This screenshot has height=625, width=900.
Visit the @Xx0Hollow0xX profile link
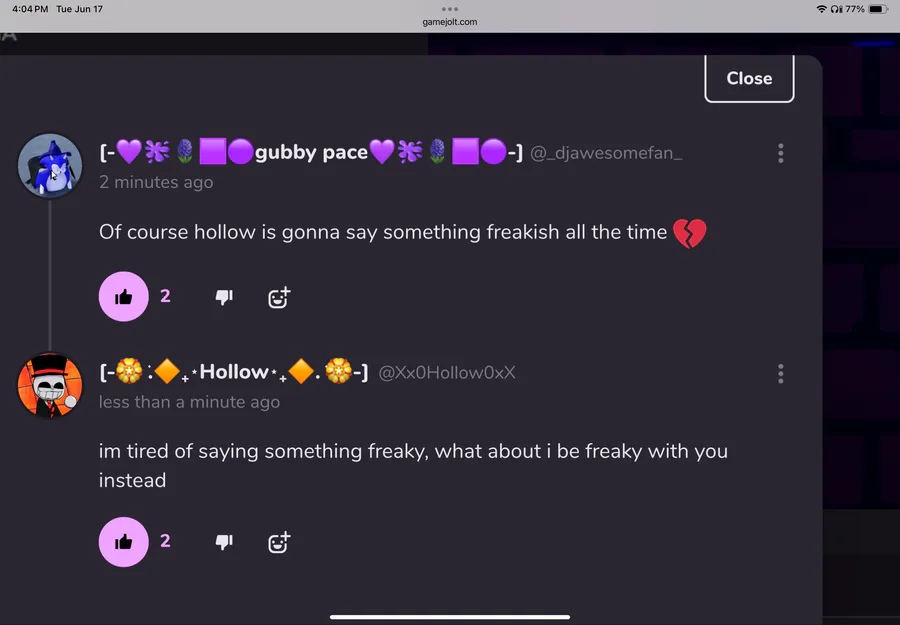(447, 373)
